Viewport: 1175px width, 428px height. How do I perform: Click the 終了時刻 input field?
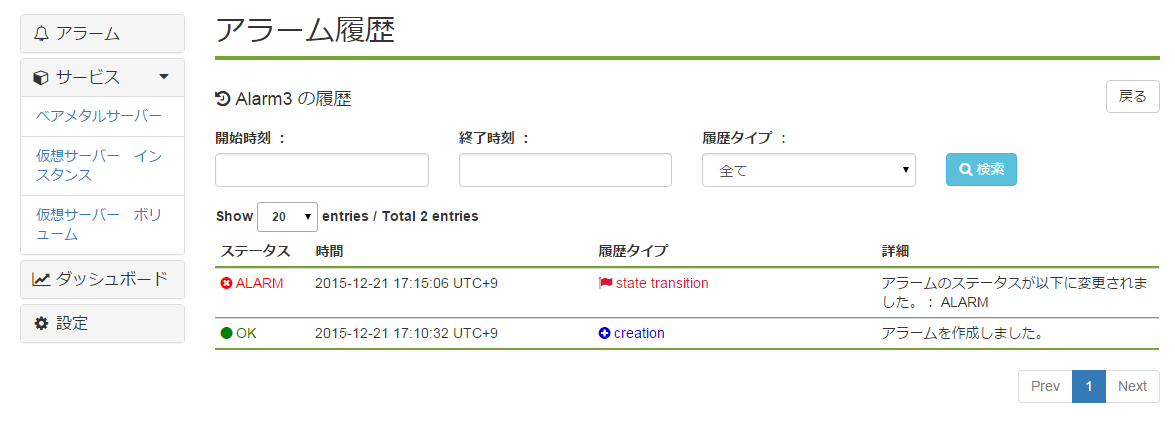[x=565, y=170]
